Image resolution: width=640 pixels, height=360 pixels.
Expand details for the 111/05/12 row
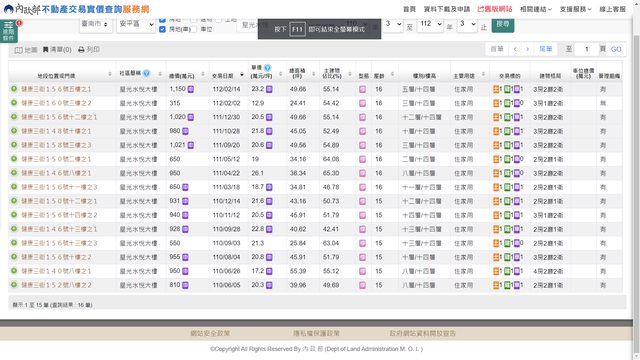tap(14, 159)
